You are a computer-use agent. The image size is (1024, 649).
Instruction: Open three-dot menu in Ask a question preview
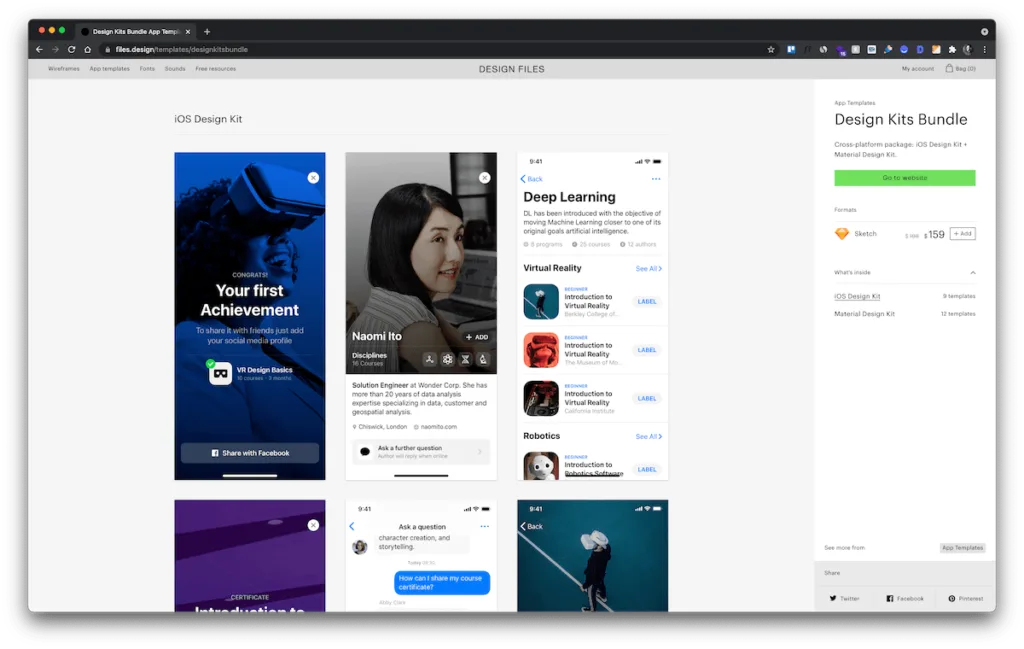[x=485, y=526]
